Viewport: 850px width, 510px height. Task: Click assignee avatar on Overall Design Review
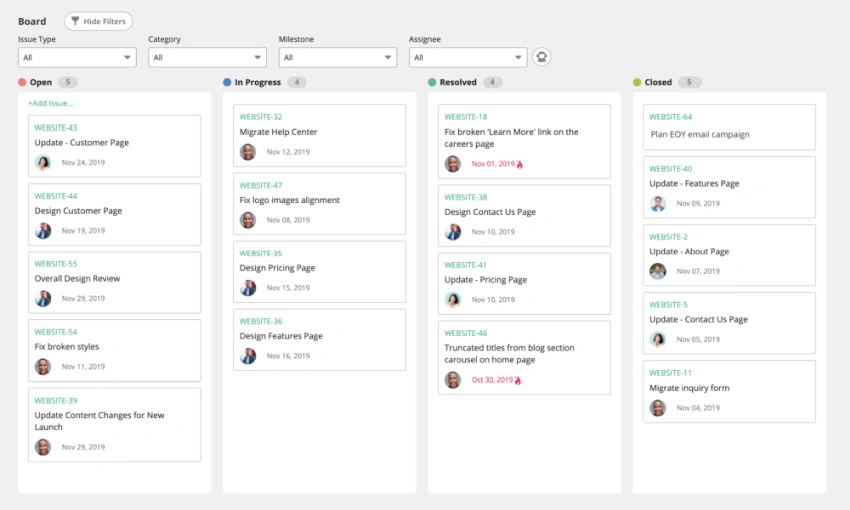point(43,299)
